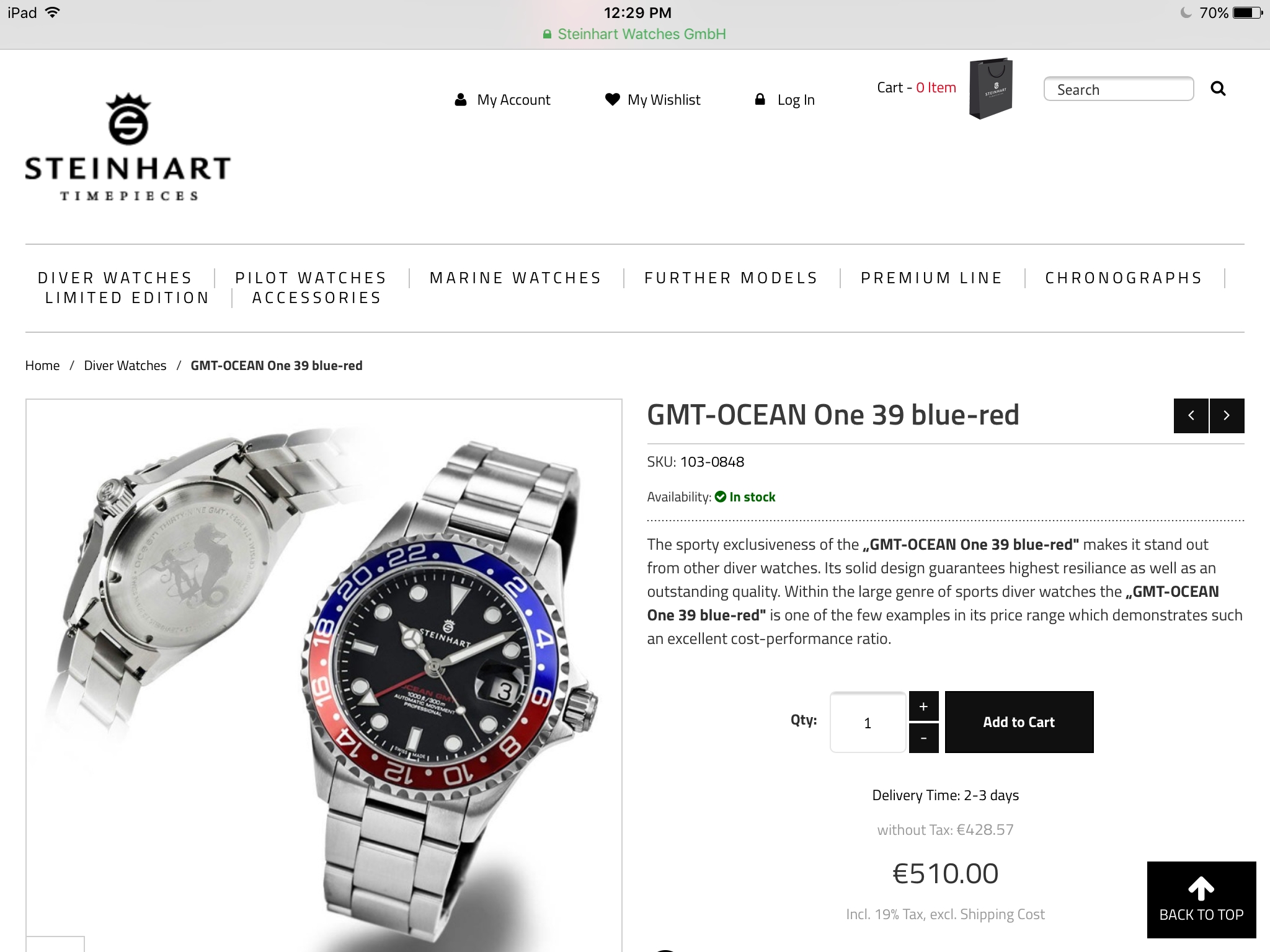Open the shopping bag cart icon

click(x=991, y=88)
